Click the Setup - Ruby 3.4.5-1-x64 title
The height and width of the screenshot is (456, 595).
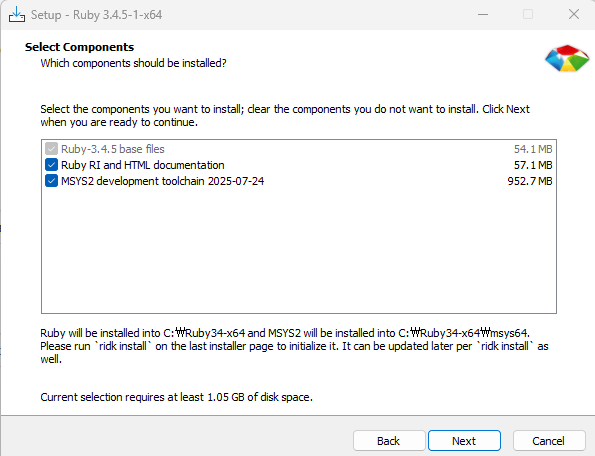click(96, 15)
